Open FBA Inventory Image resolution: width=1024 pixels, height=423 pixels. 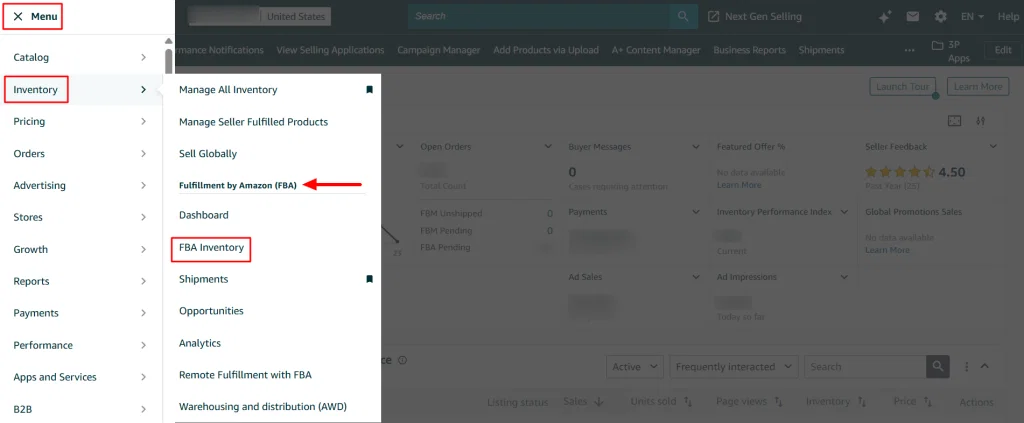[211, 247]
